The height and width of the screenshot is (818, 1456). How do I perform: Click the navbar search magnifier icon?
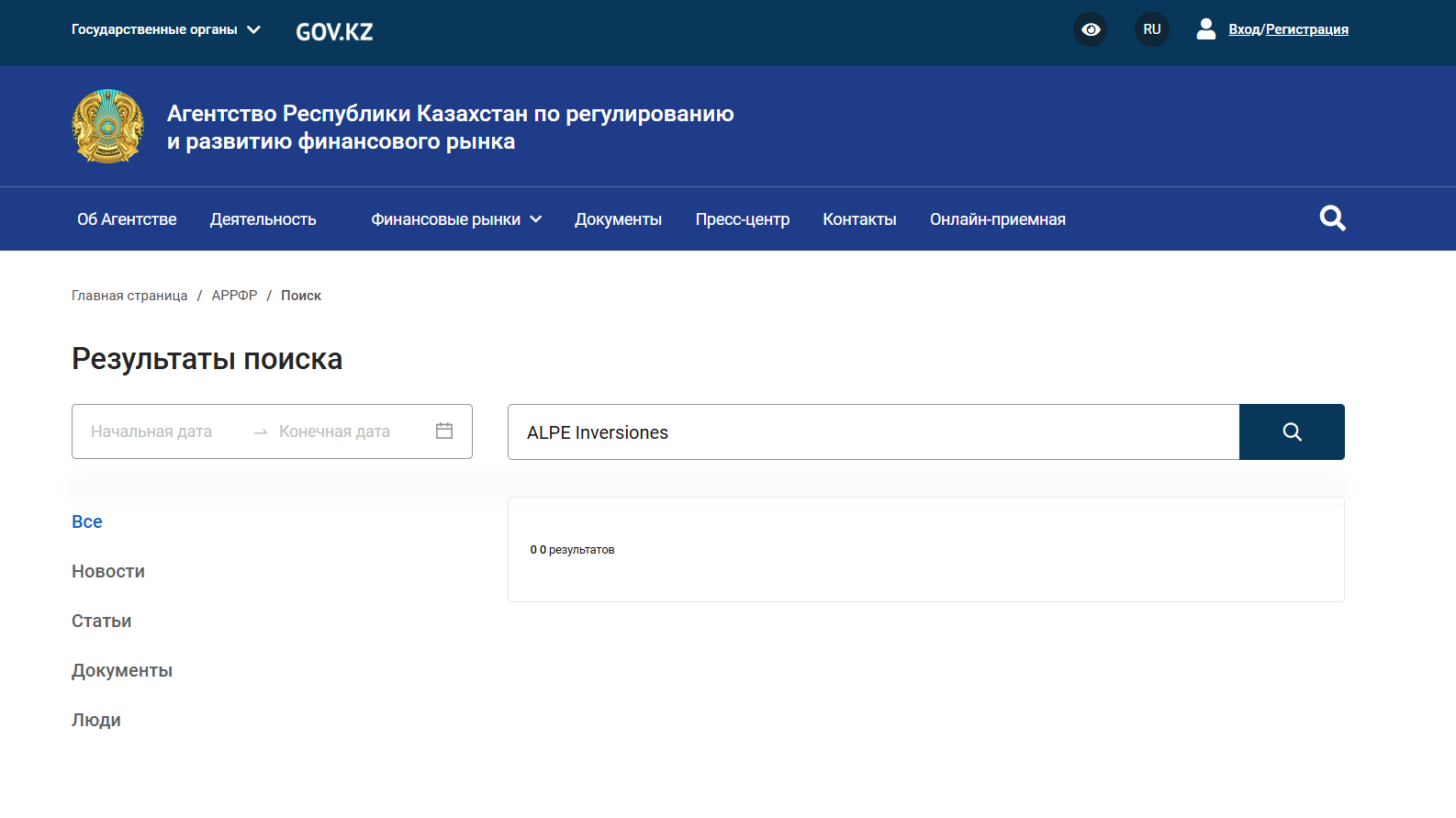[x=1332, y=219]
